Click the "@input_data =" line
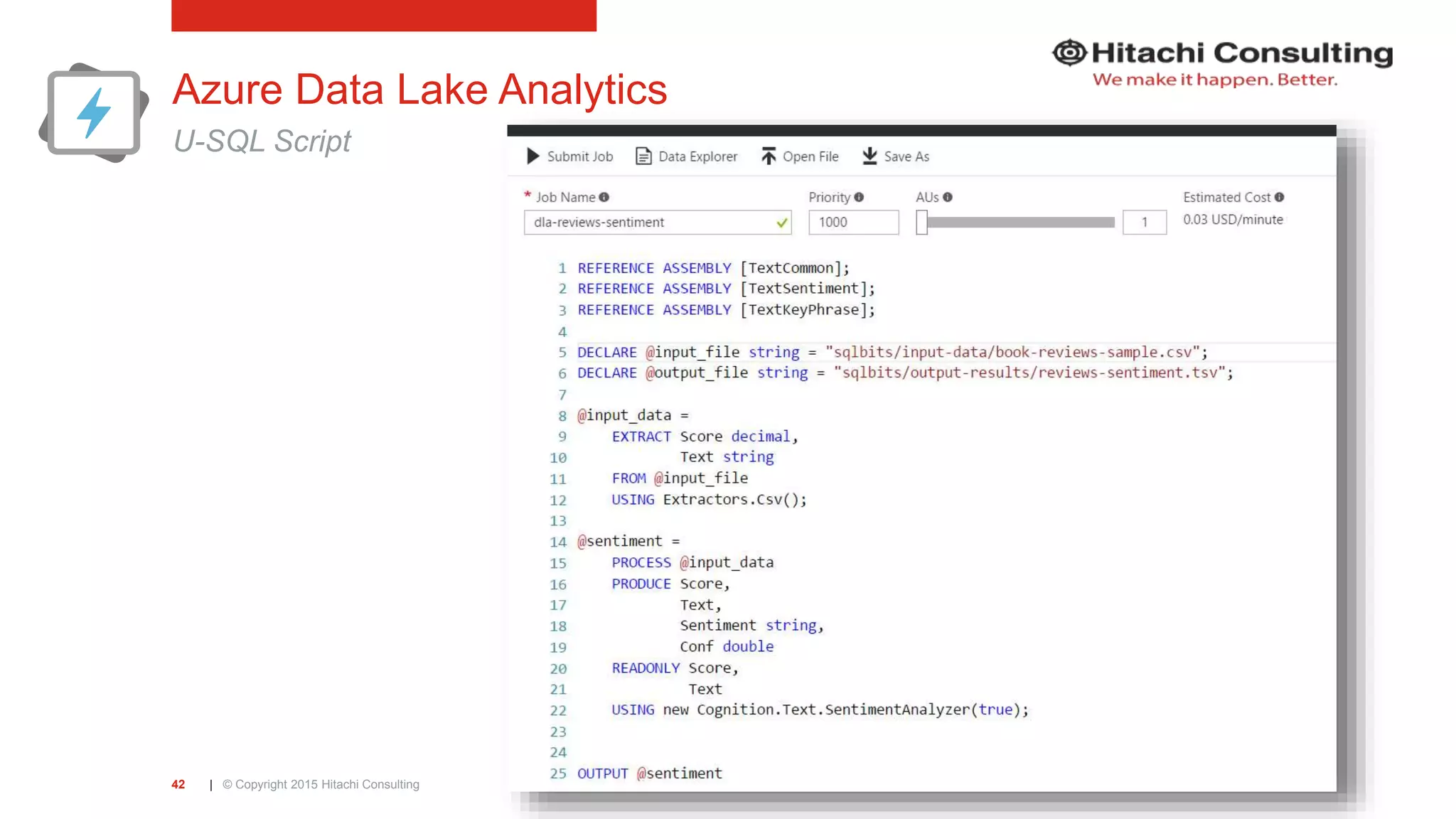Viewport: 1456px width, 819px height. [633, 415]
